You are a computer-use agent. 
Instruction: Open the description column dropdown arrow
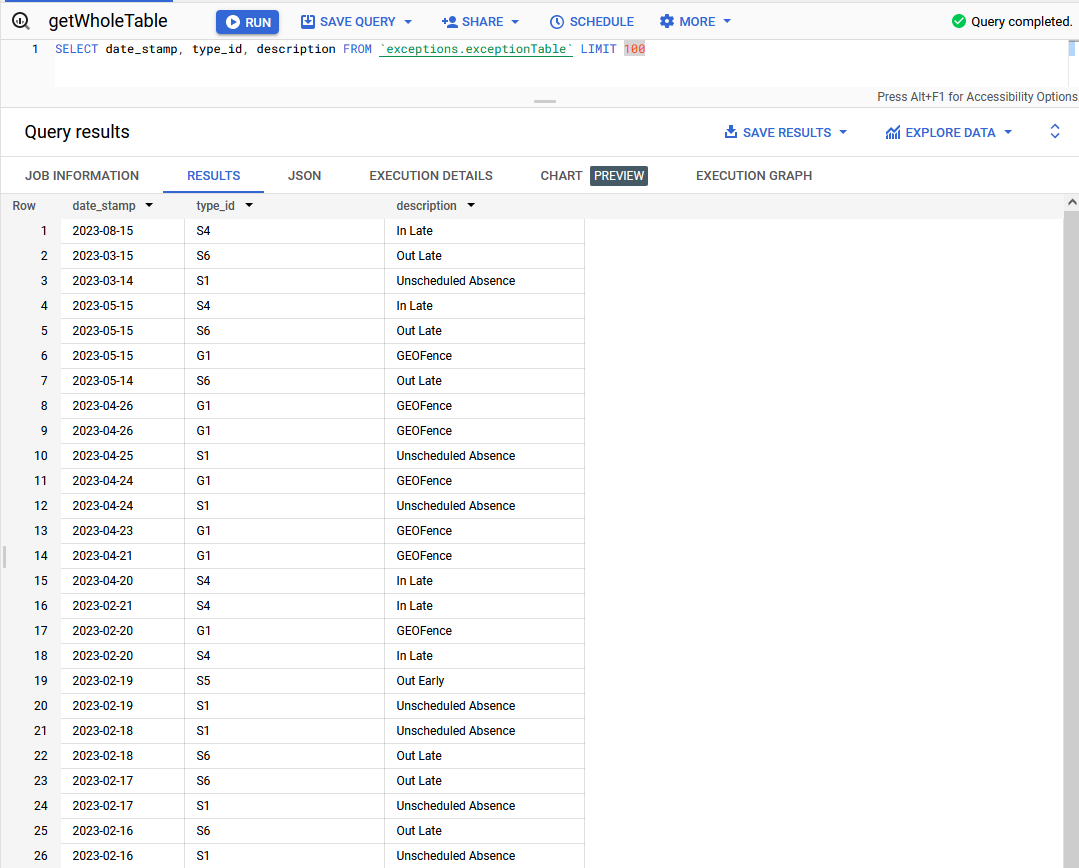470,206
